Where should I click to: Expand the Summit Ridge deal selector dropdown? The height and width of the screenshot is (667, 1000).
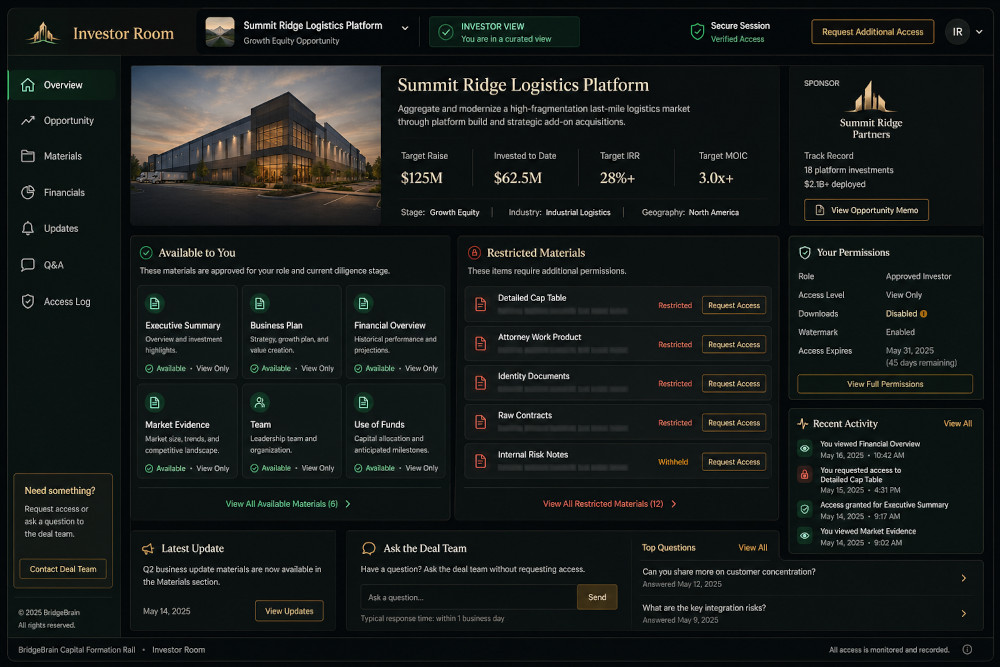coord(405,28)
